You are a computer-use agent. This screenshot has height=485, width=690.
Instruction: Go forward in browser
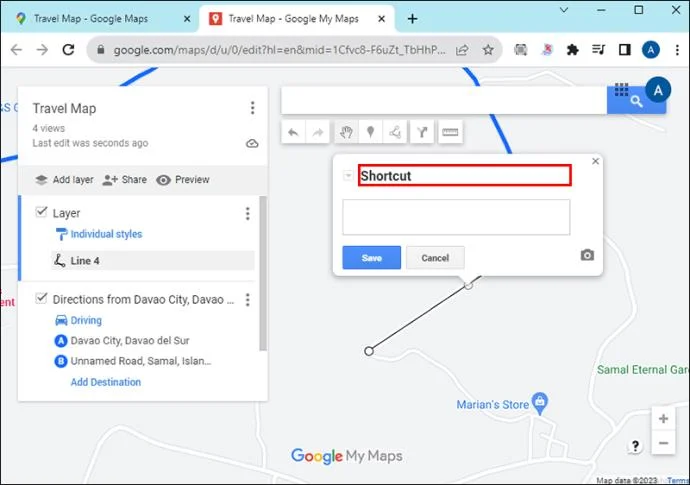42,50
